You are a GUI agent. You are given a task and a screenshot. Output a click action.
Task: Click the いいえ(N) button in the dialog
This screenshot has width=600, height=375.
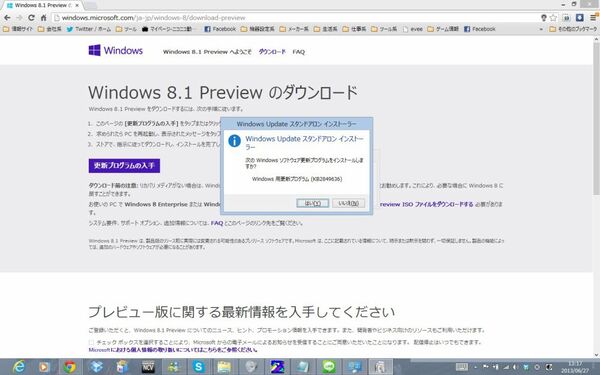click(x=349, y=203)
